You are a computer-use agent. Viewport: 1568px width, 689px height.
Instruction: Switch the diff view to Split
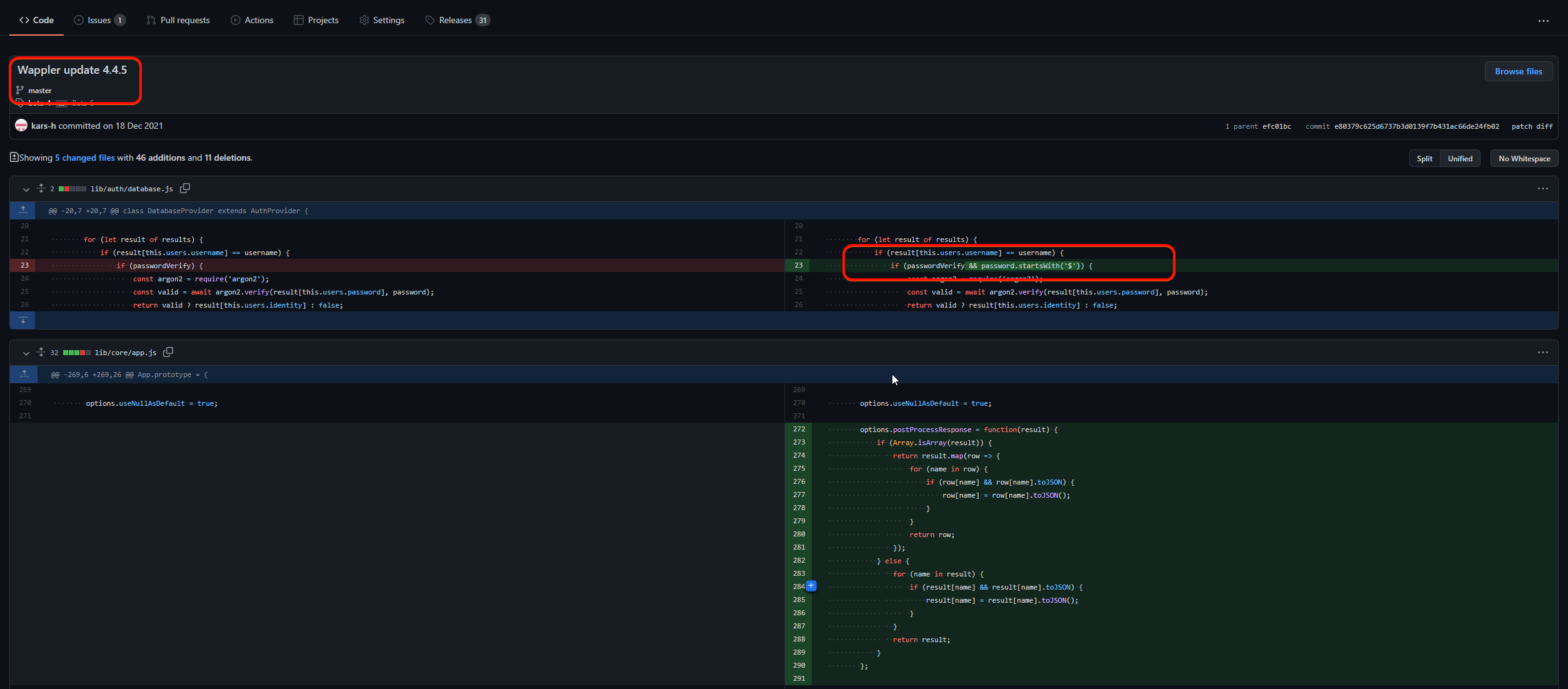1424,158
